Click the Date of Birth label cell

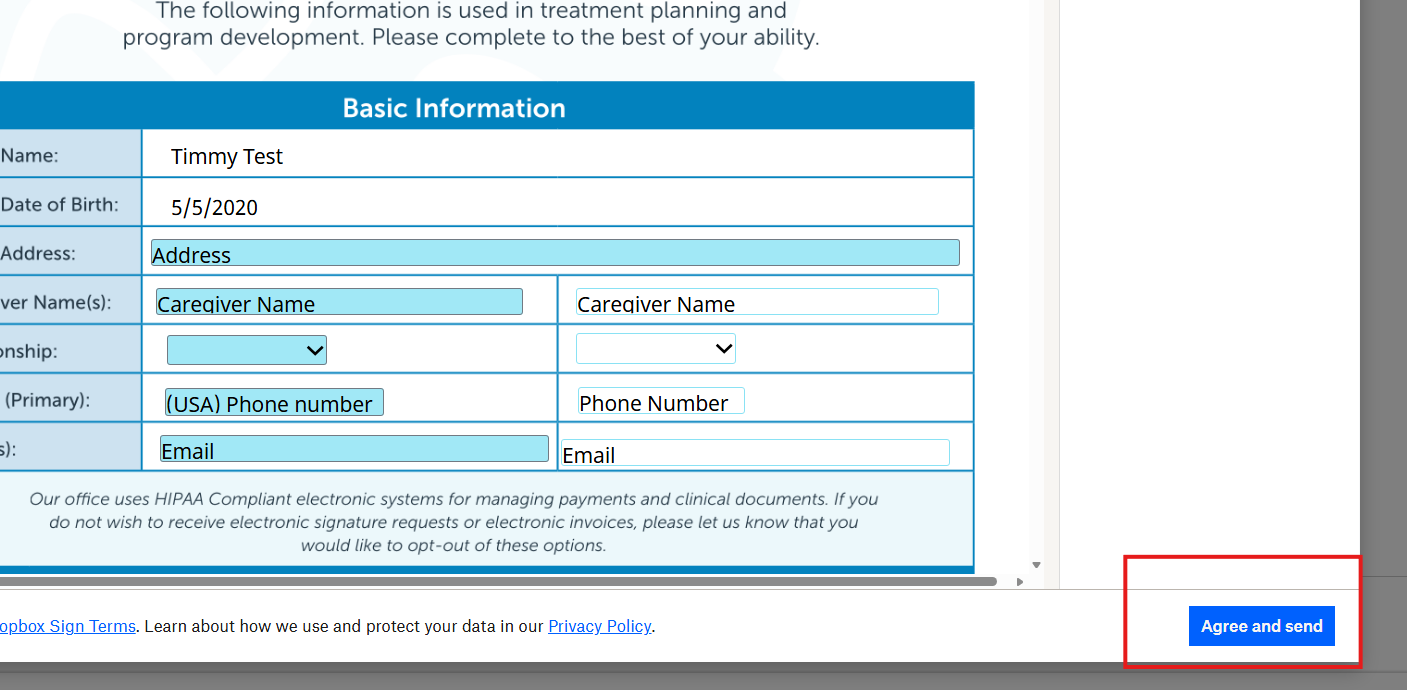[70, 203]
